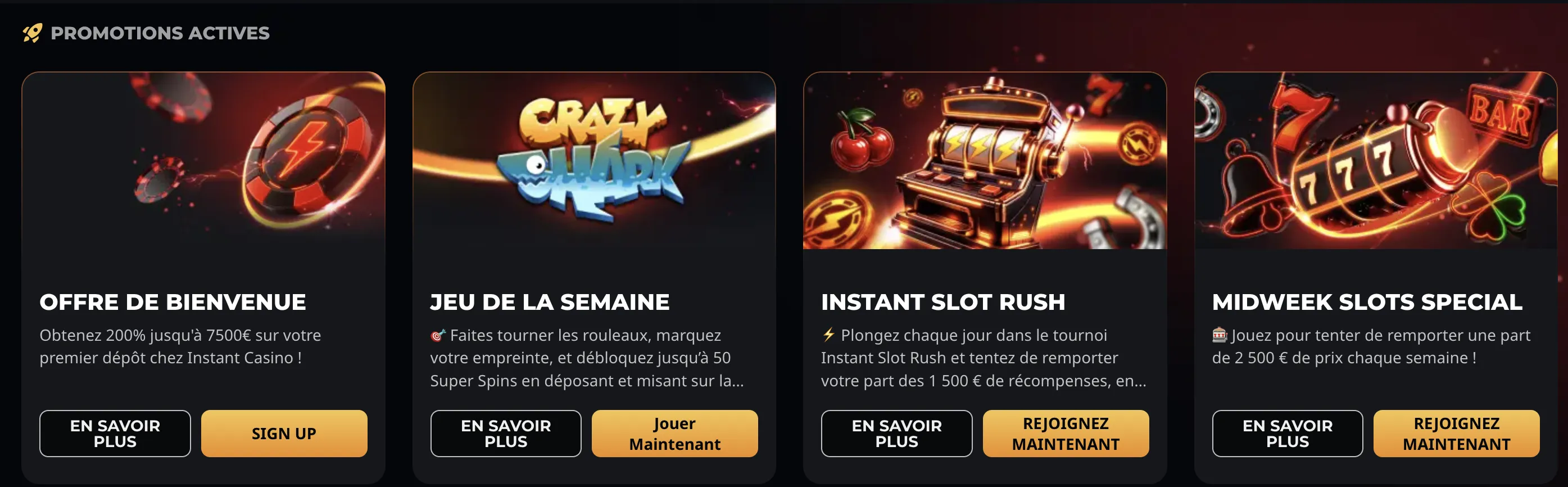Click Sign Up on the welcome offer
Image resolution: width=1568 pixels, height=487 pixels.
pos(284,434)
